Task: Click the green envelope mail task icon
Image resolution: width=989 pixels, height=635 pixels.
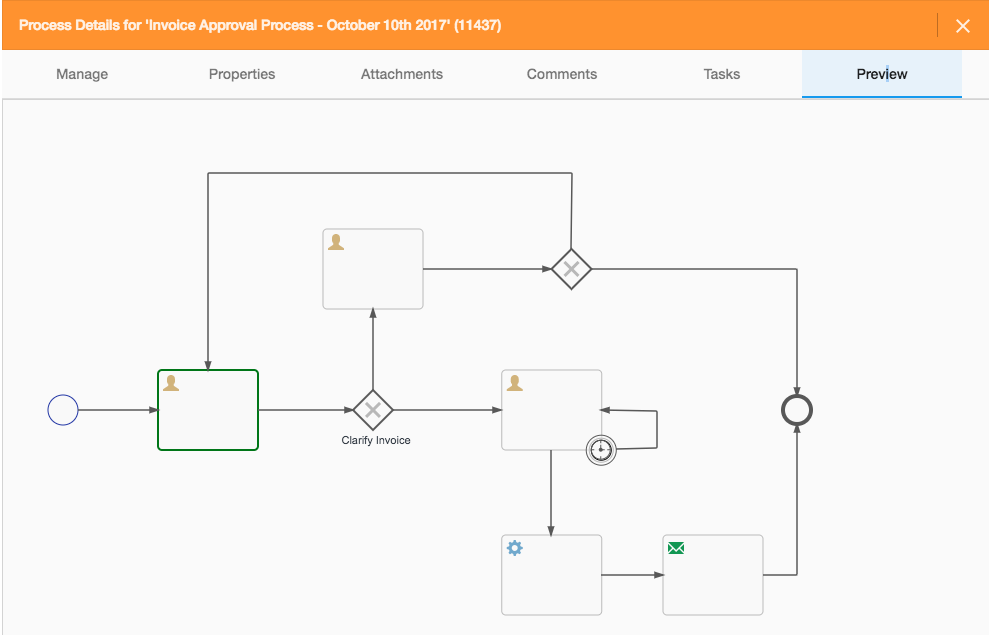Action: click(x=676, y=548)
